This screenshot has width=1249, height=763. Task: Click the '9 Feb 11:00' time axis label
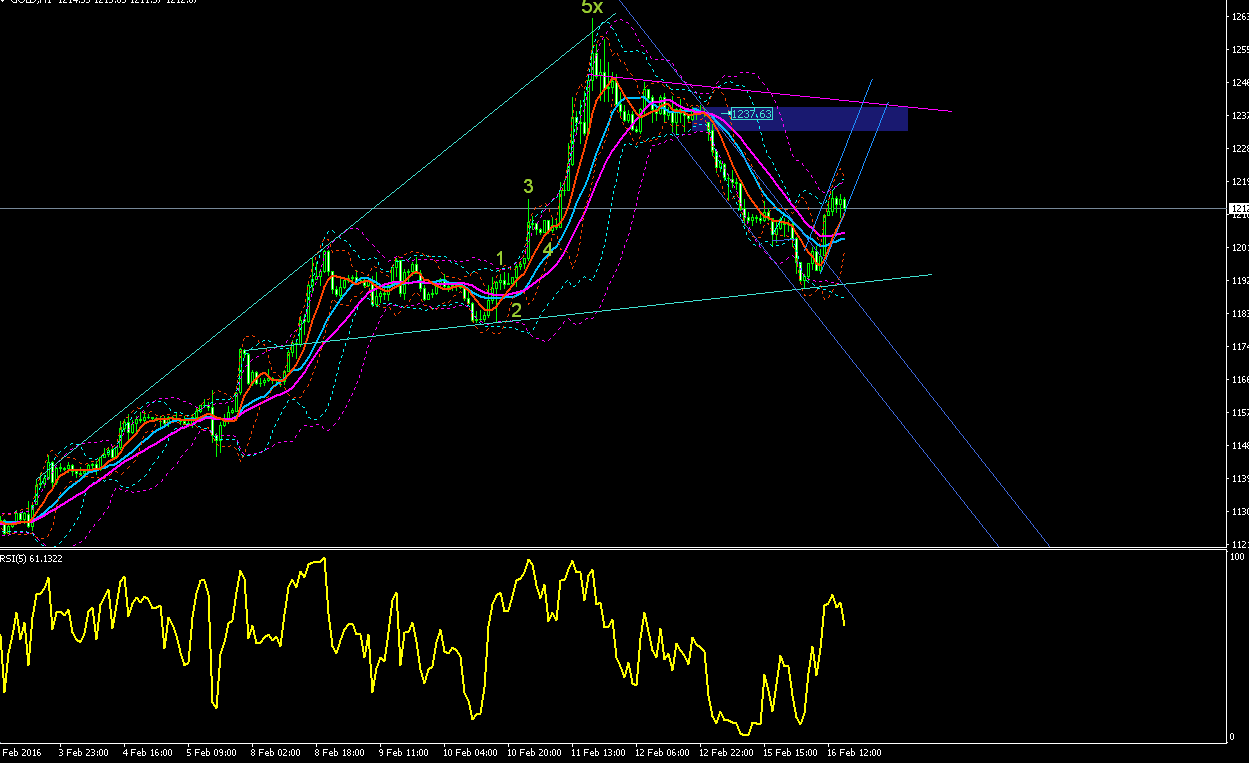click(403, 751)
